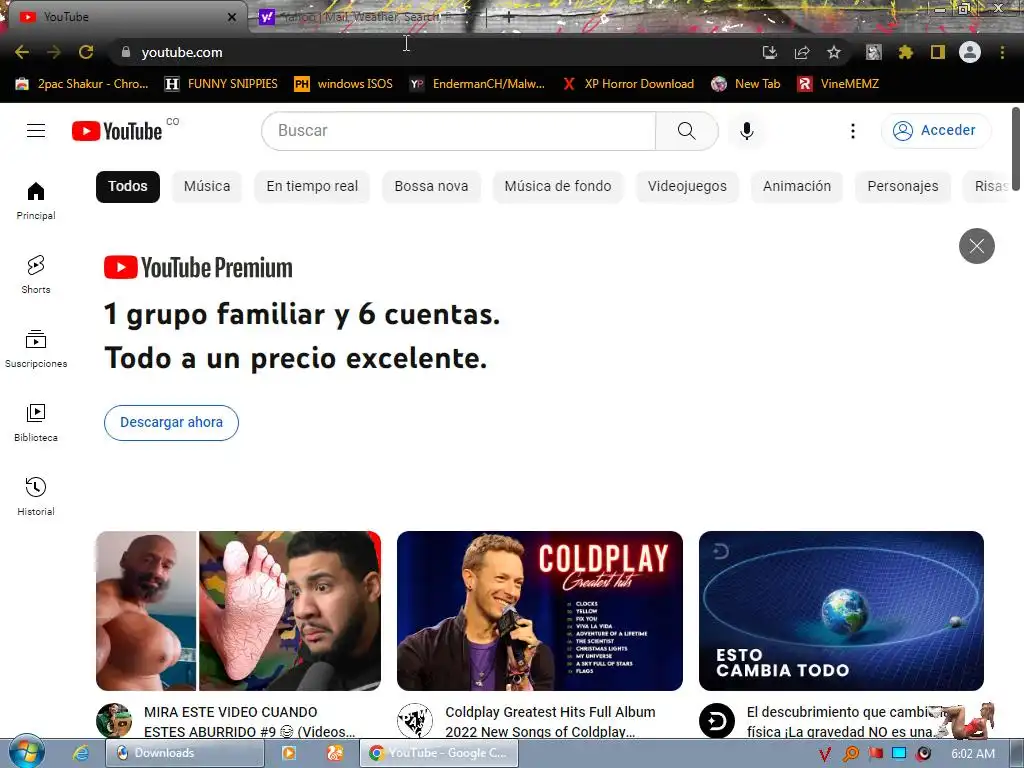Open the ESTO CAMBIA TODO thumbnail
Image resolution: width=1024 pixels, height=768 pixels.
click(841, 611)
